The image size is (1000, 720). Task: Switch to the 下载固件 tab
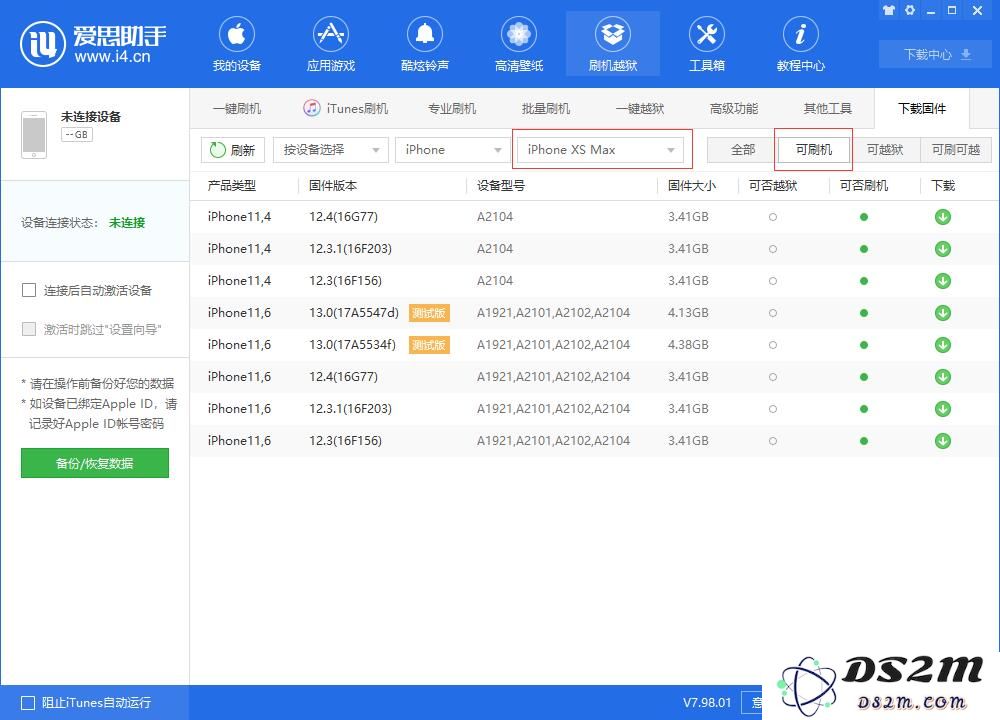(922, 108)
